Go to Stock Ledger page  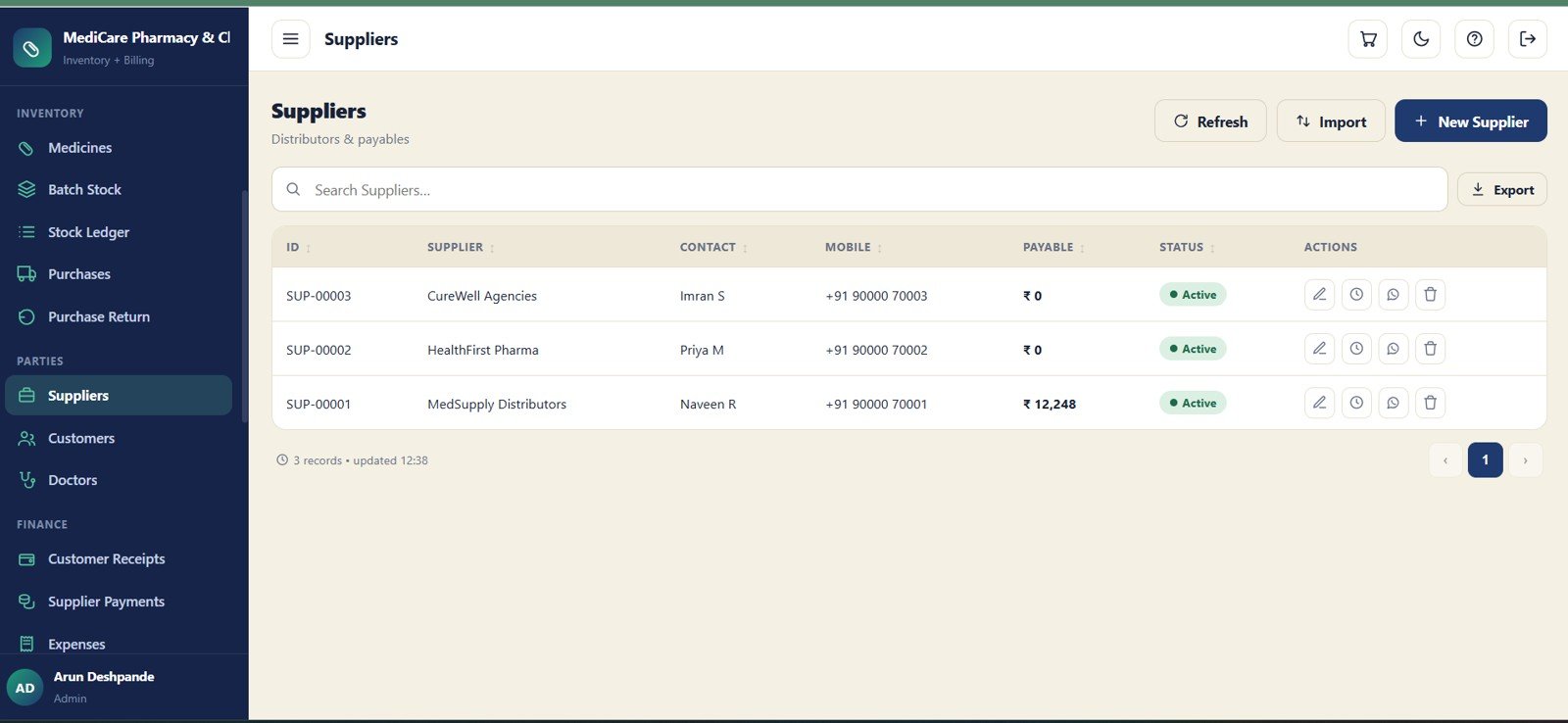click(119, 232)
